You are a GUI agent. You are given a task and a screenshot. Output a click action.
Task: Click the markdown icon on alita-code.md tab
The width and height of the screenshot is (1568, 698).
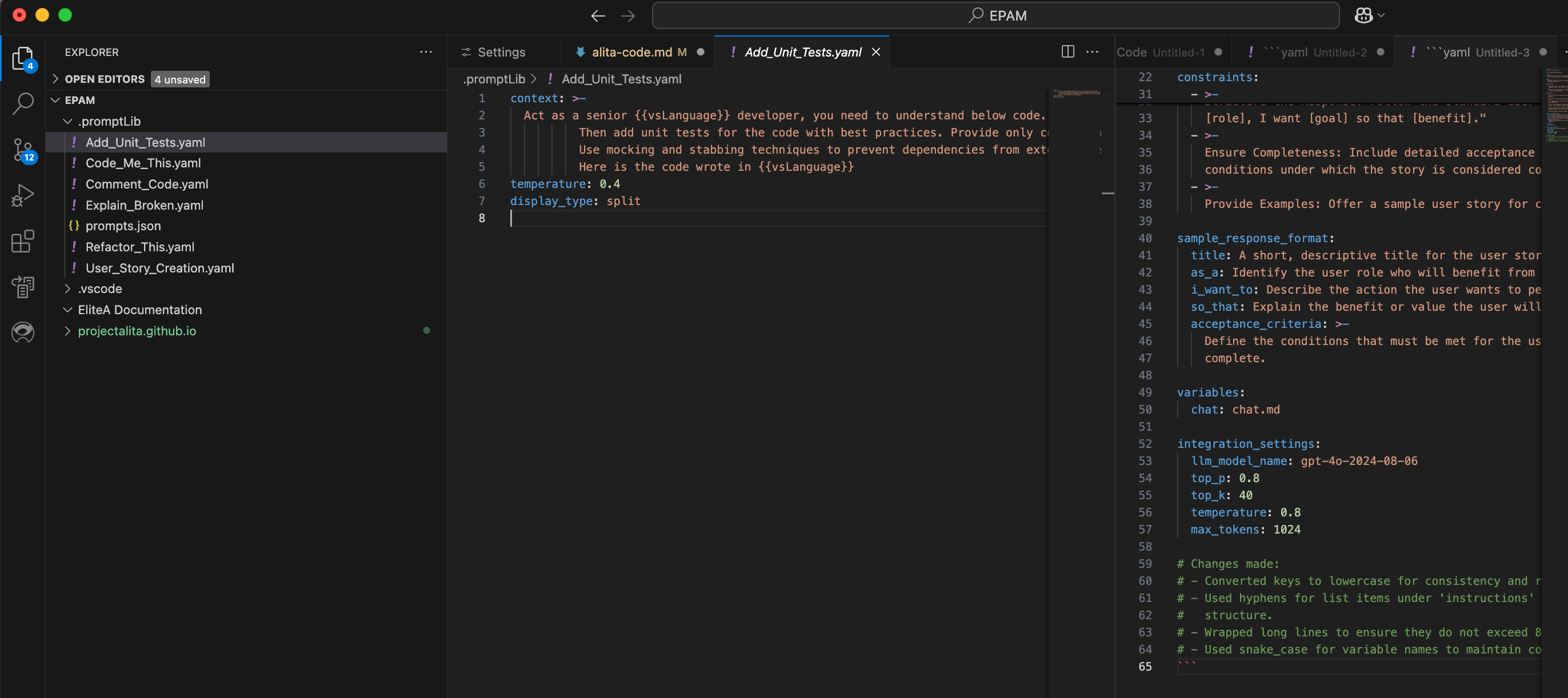tap(580, 53)
